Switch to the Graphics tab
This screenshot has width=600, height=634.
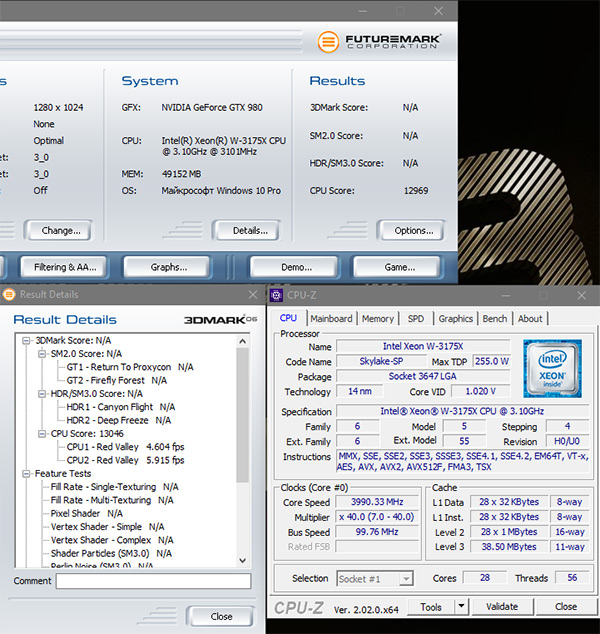[456, 319]
